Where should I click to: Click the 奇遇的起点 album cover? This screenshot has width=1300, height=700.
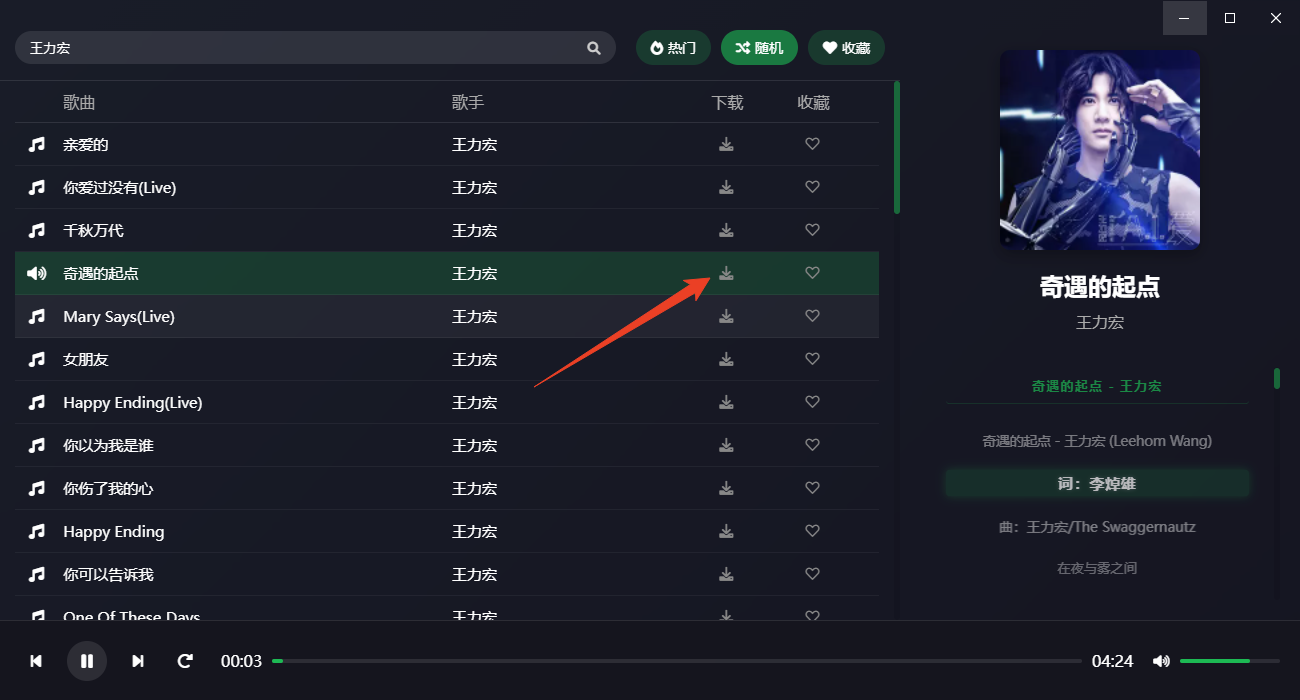click(1100, 150)
